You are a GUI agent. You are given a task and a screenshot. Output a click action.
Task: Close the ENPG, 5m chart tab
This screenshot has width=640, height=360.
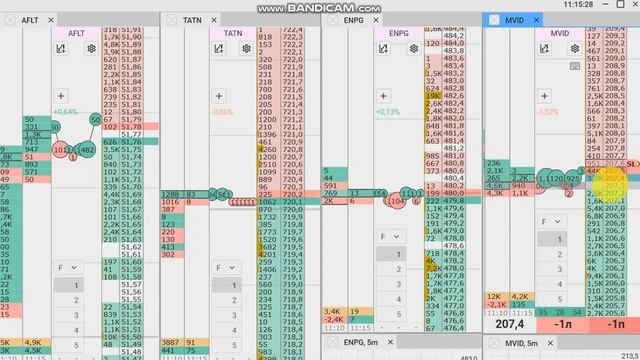[390, 342]
